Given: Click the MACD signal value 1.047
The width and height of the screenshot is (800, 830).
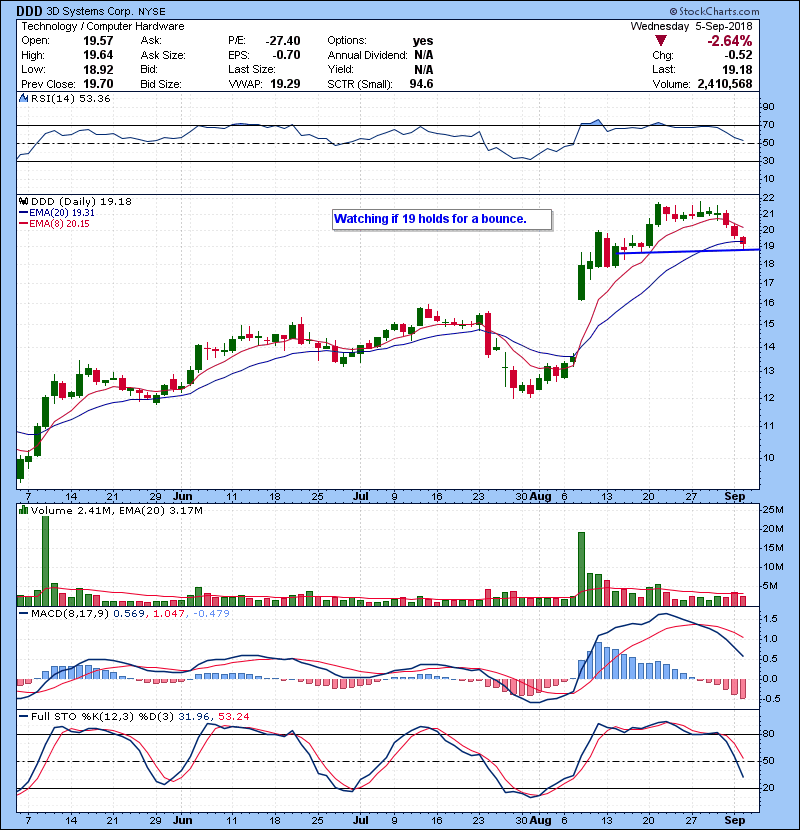Looking at the screenshot, I should [x=169, y=614].
